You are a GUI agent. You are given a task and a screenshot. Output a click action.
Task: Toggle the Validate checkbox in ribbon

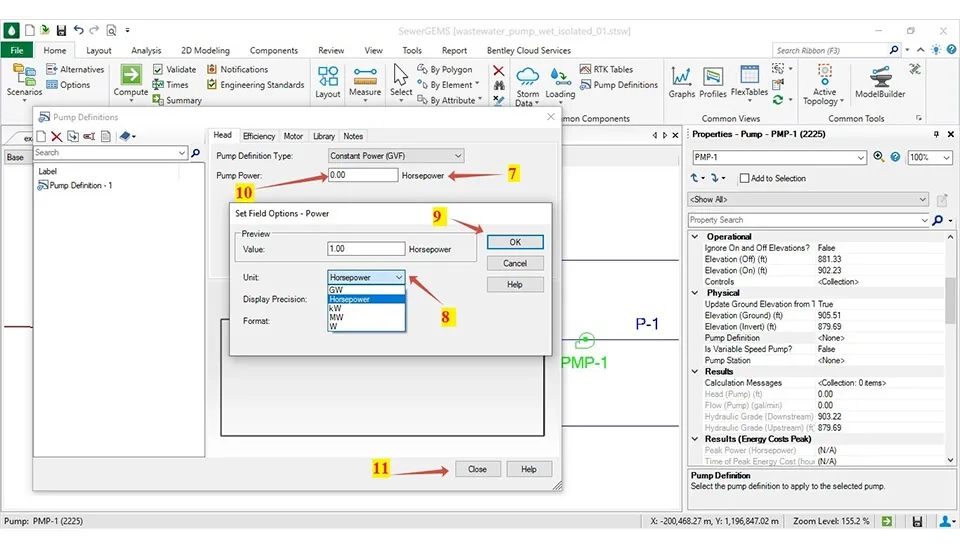[158, 69]
